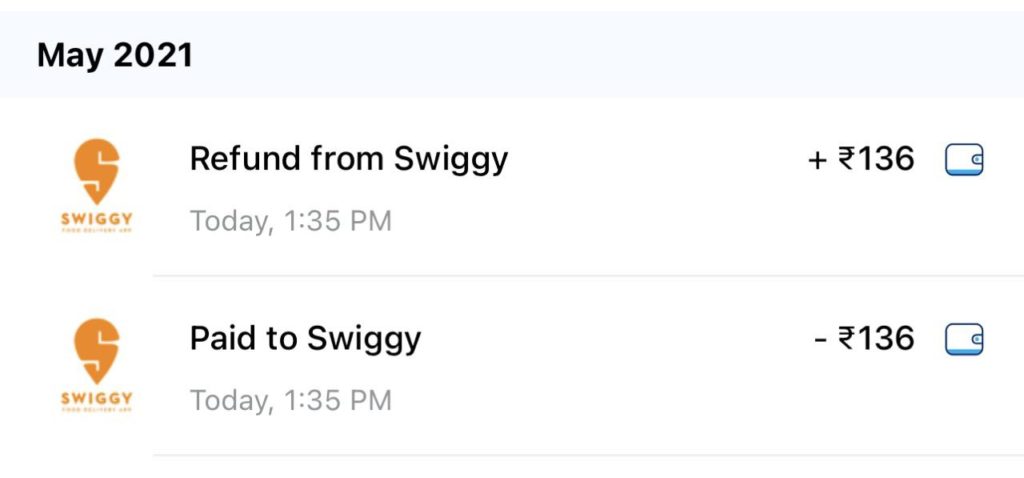
Task: Tap the refund timestamp Today, 1:35 PM
Action: 291,221
